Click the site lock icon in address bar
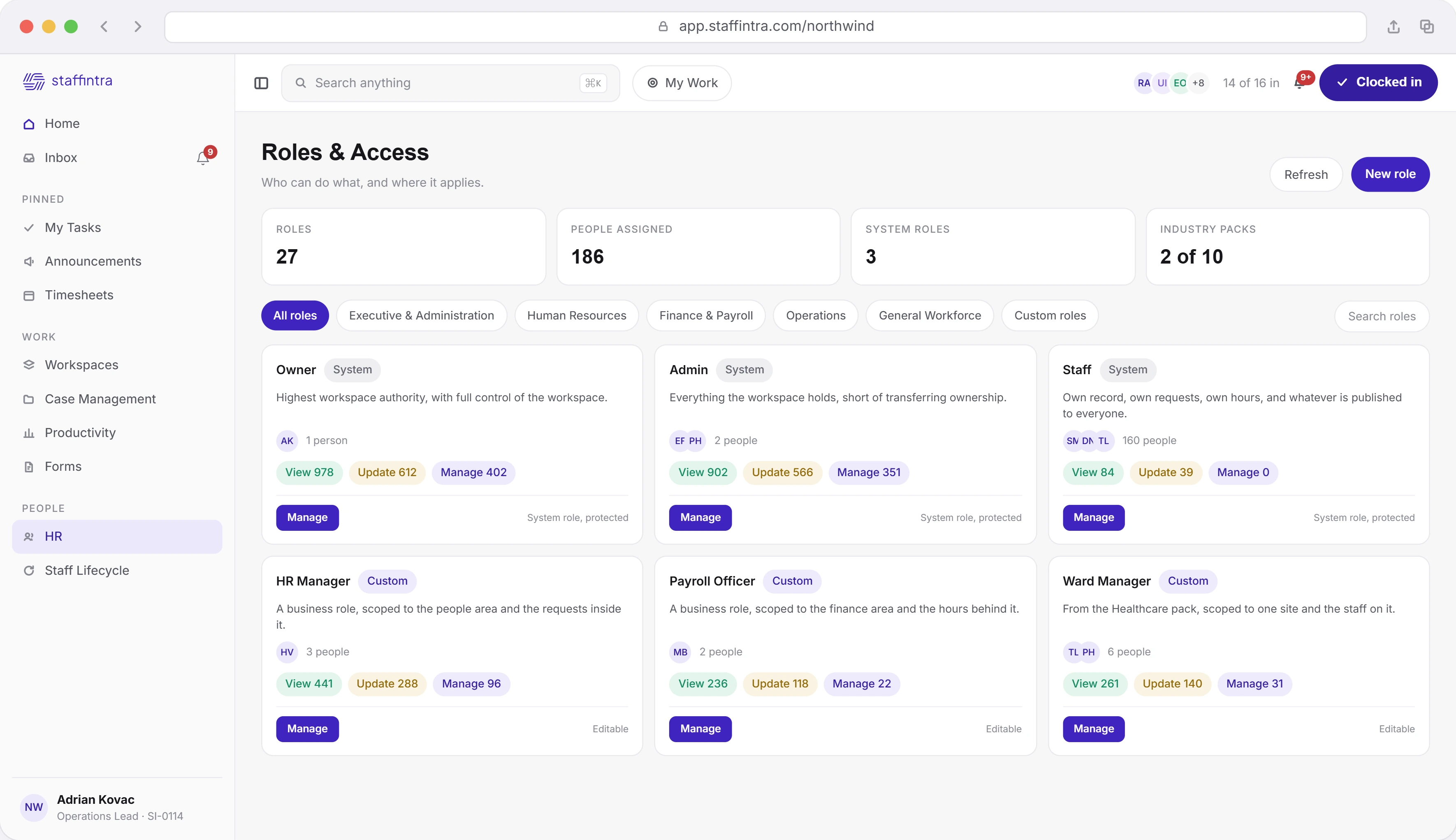The width and height of the screenshot is (1456, 840). click(x=663, y=27)
